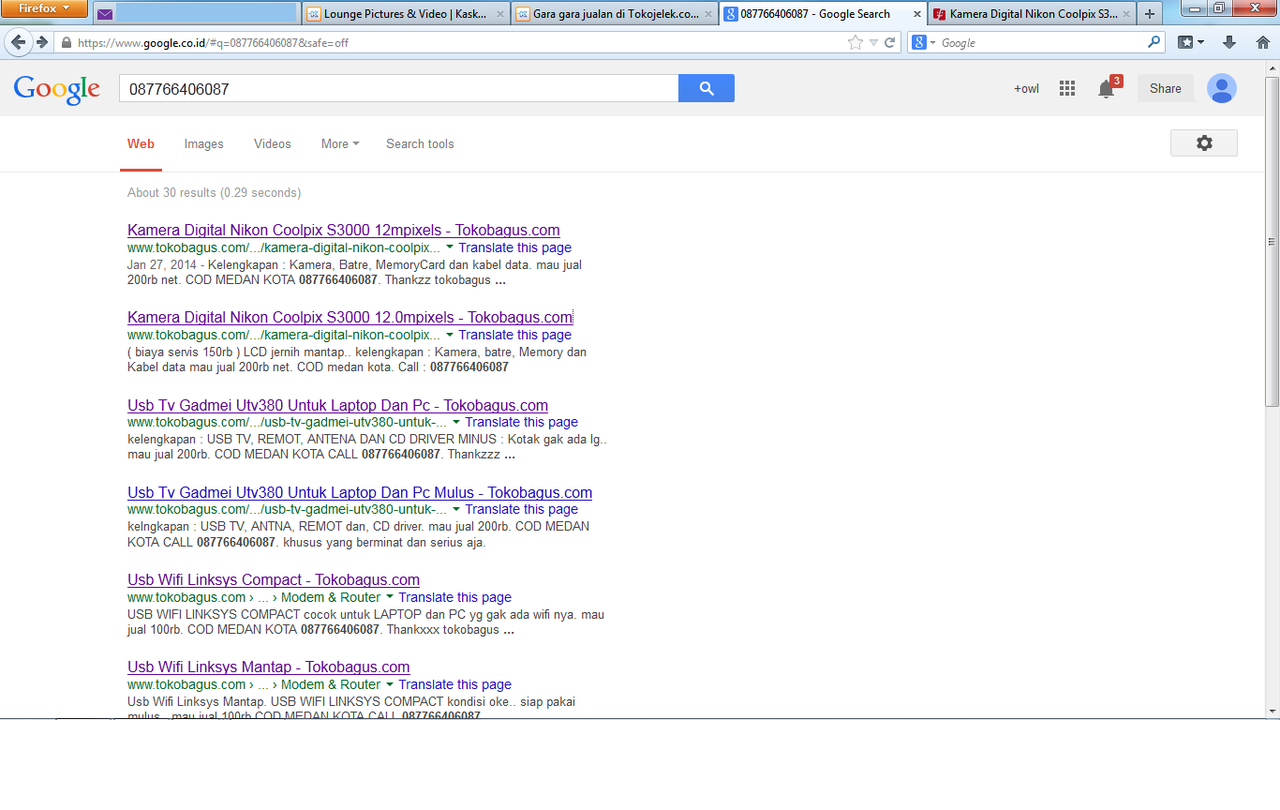1280x810 pixels.
Task: Expand arrow next to Usb Wifi Linksys Mantap URL
Action: click(x=390, y=684)
